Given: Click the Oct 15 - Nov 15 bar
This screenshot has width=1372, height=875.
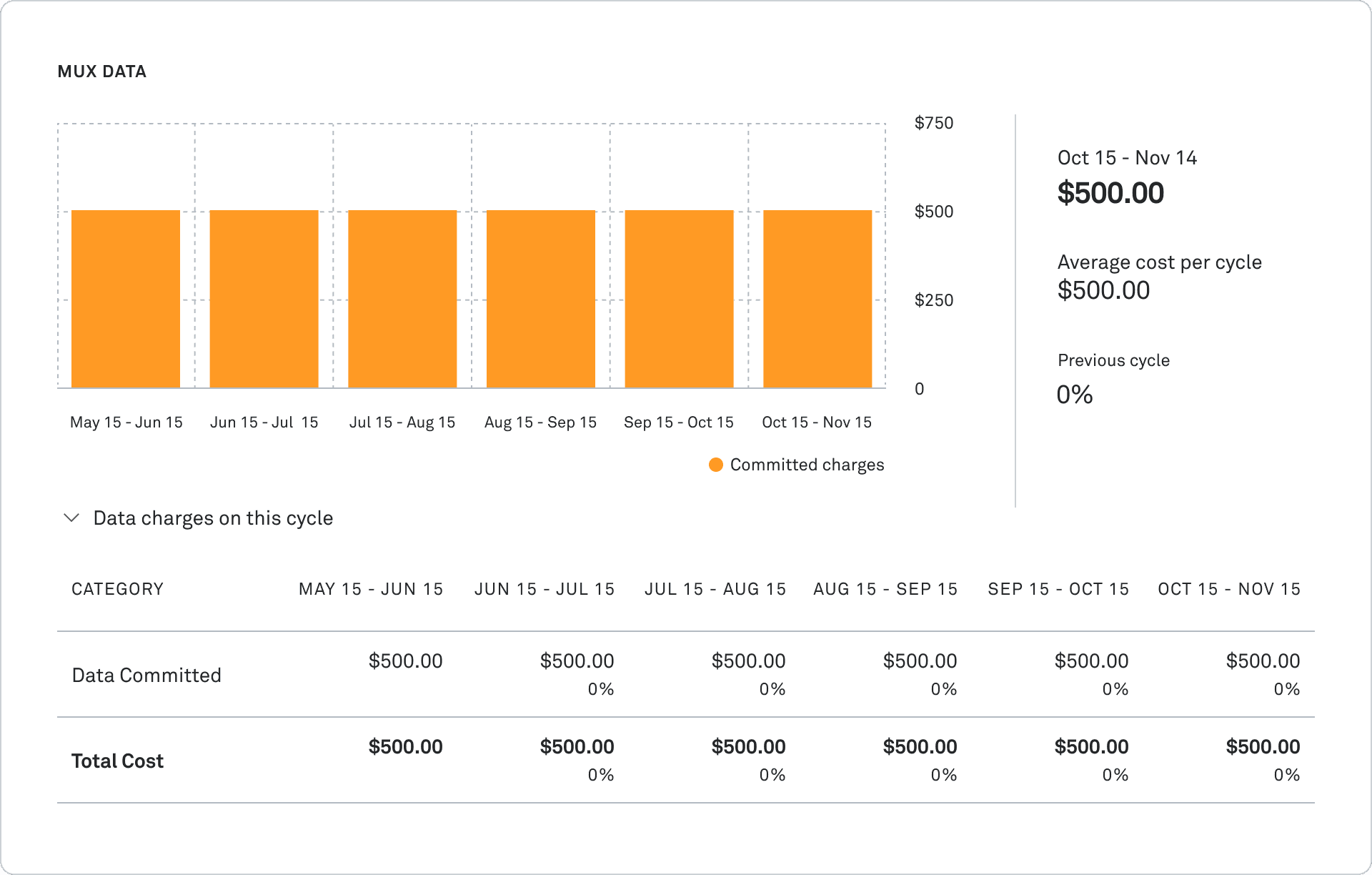Looking at the screenshot, I should pos(817,297).
